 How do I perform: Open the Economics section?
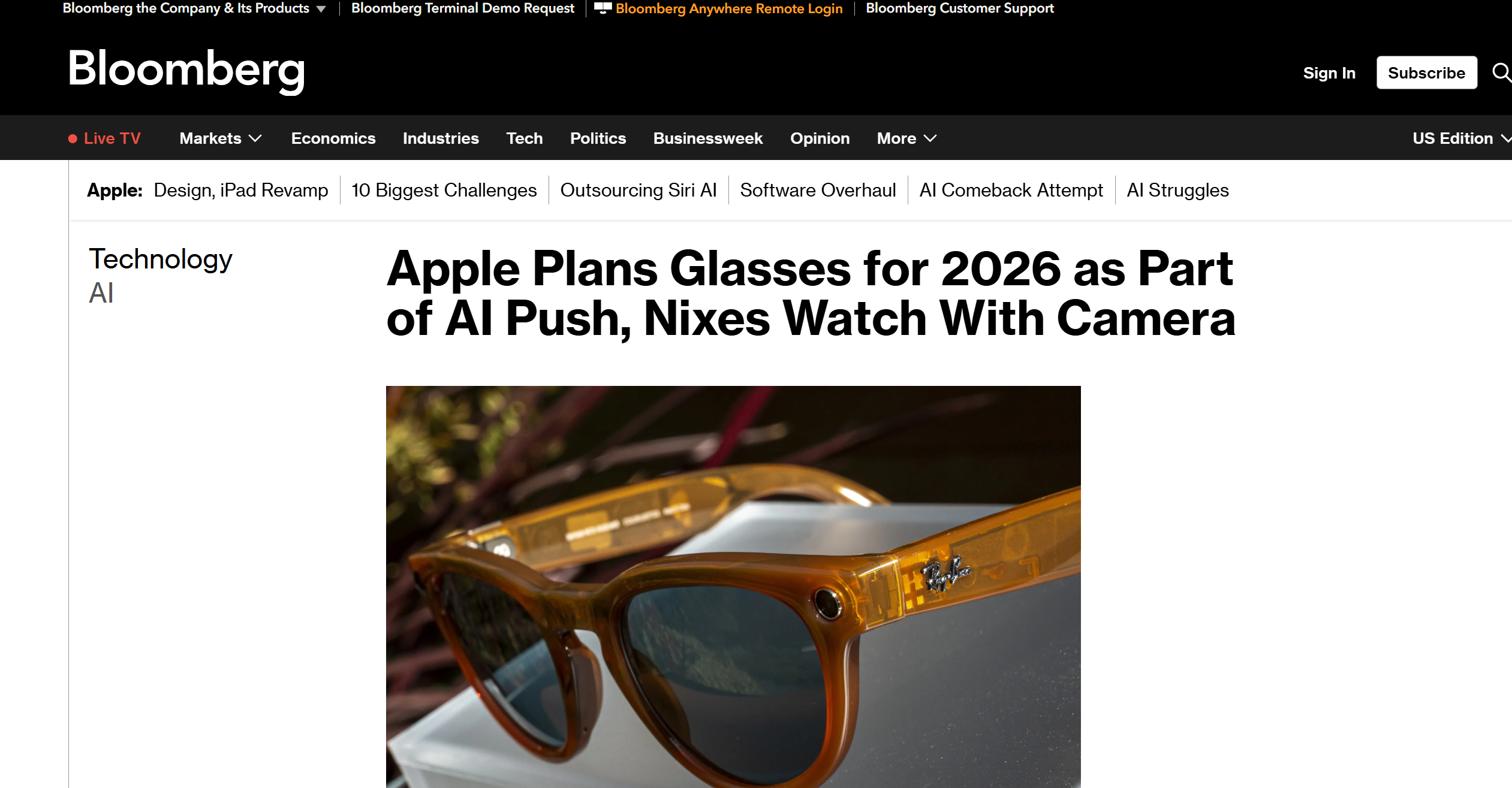click(333, 138)
